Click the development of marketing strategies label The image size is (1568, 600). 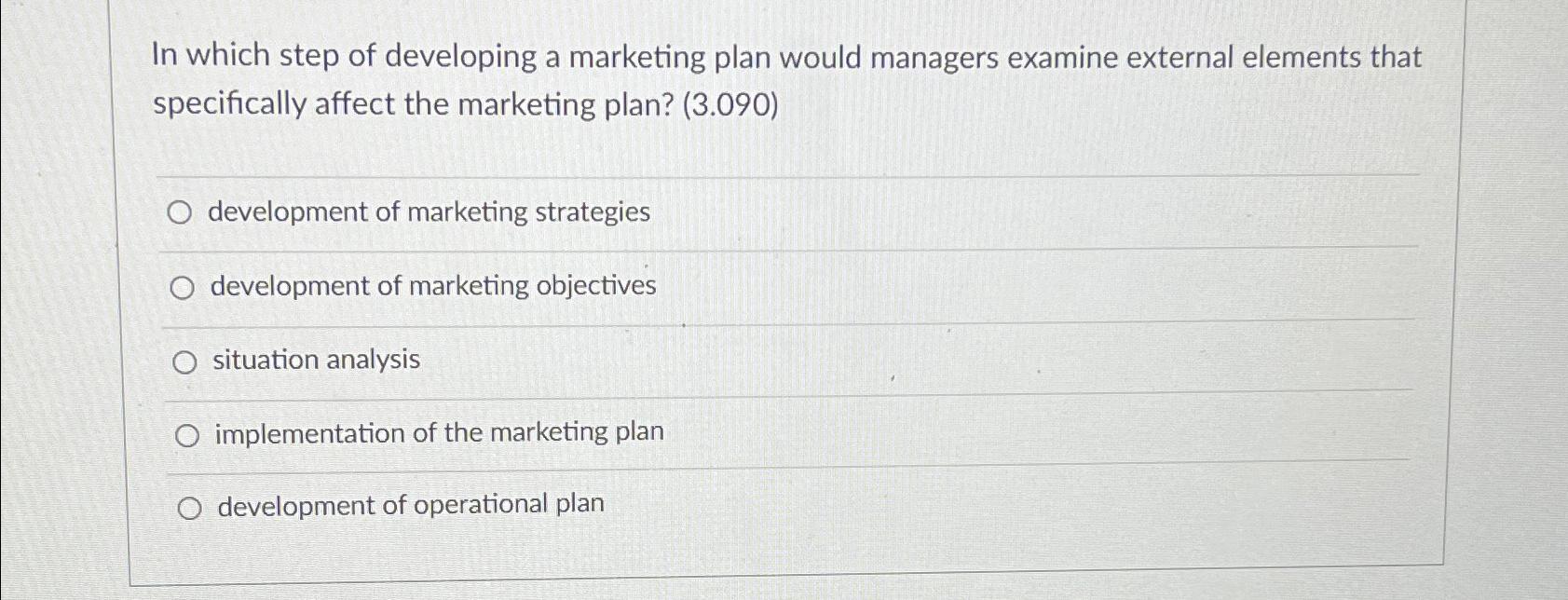(429, 211)
